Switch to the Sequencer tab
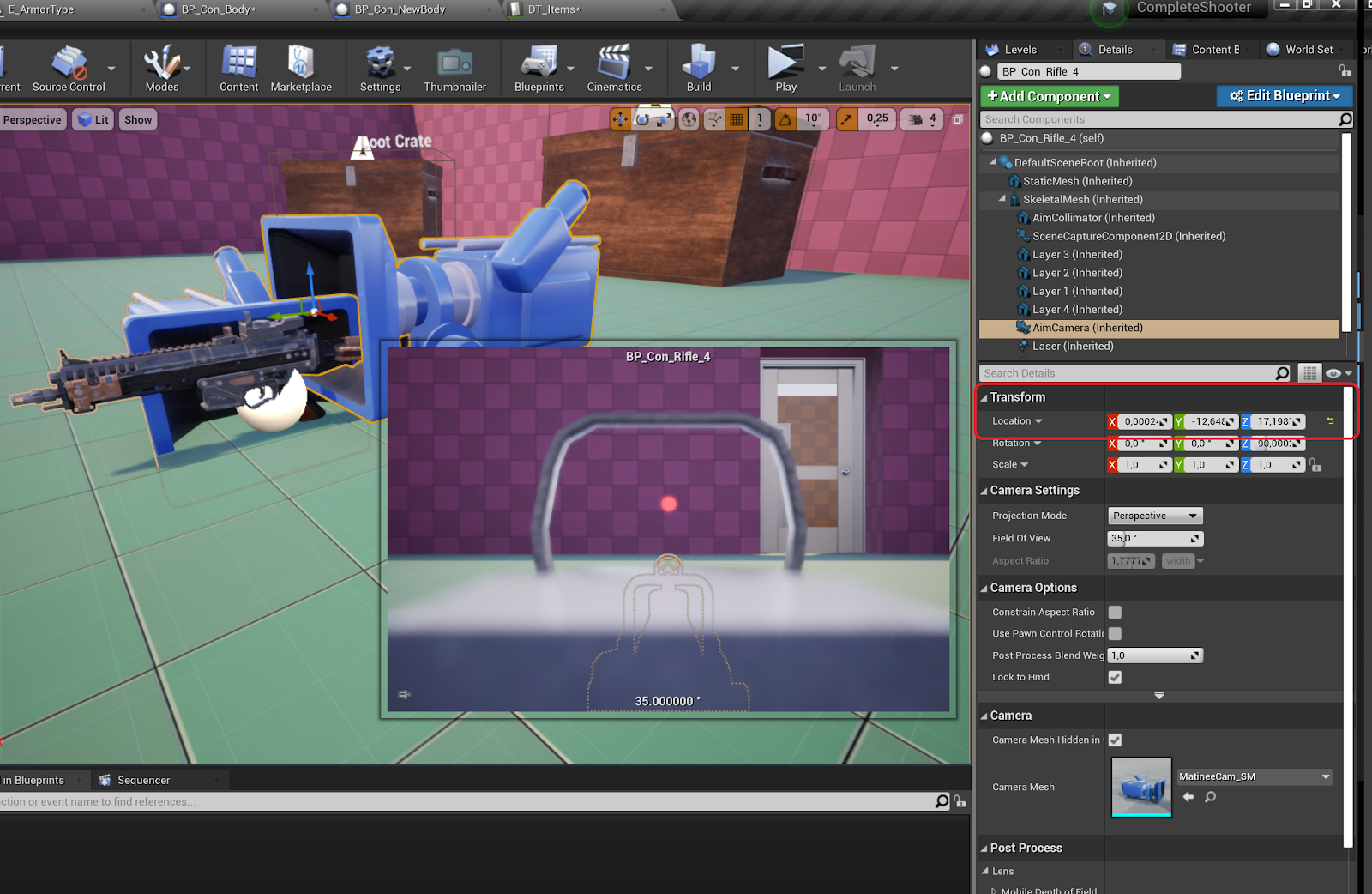Image resolution: width=1372 pixels, height=894 pixels. (x=143, y=780)
